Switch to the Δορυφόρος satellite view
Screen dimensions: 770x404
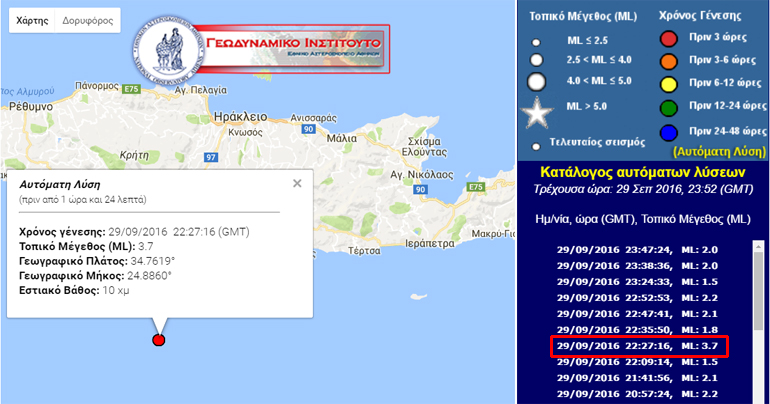pos(87,21)
